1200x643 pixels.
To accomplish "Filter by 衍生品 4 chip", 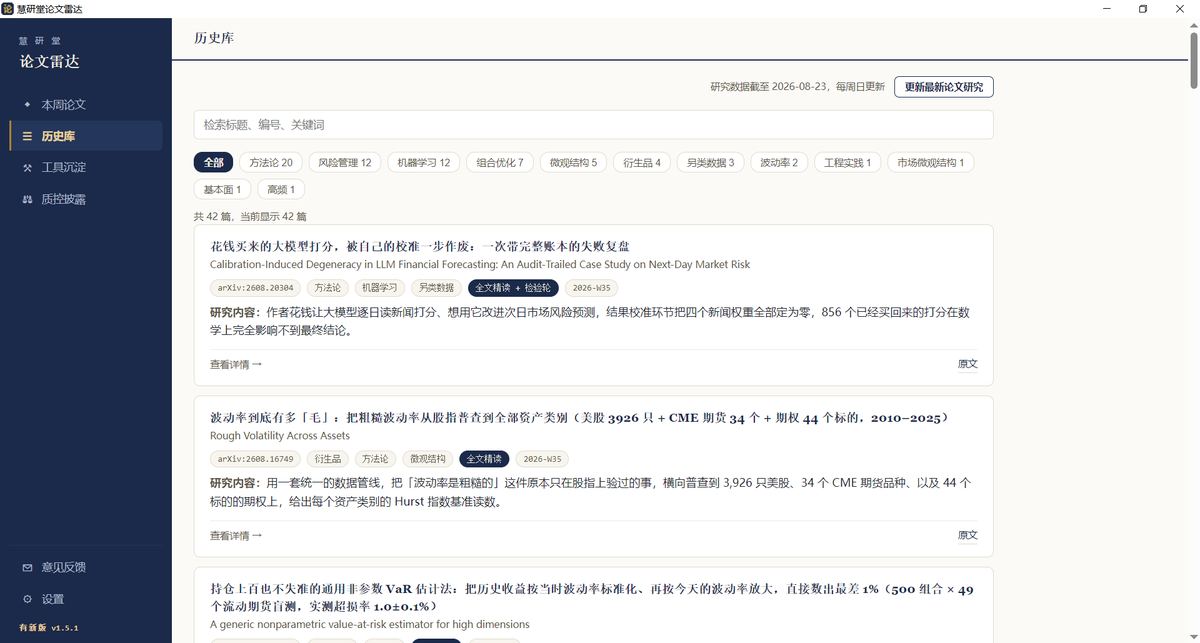I will click(x=642, y=162).
